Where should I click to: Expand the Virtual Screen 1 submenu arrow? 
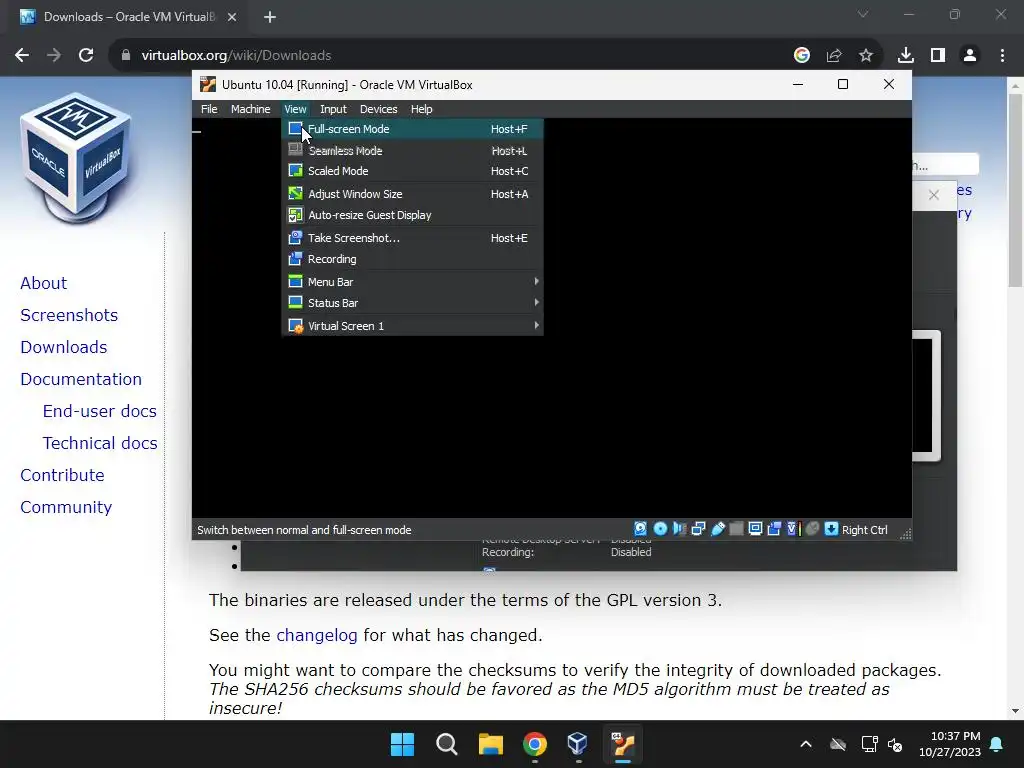(536, 325)
